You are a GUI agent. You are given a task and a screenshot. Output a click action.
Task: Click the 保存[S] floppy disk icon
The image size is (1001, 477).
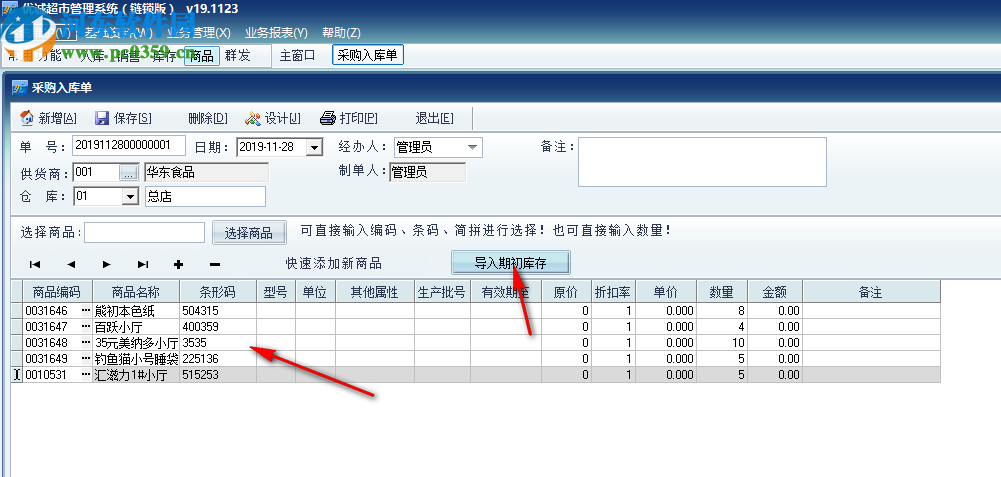coord(102,118)
